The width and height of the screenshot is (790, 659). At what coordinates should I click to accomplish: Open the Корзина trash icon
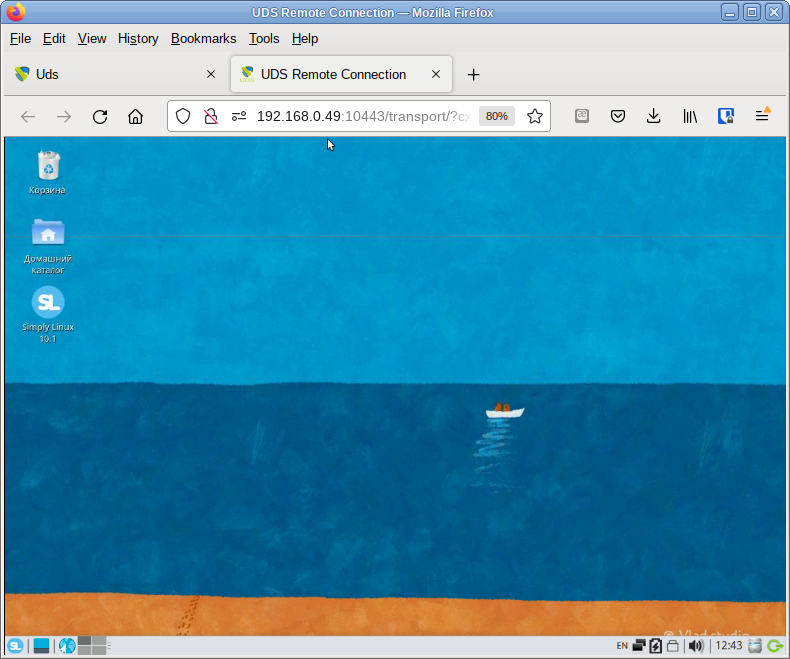point(48,167)
